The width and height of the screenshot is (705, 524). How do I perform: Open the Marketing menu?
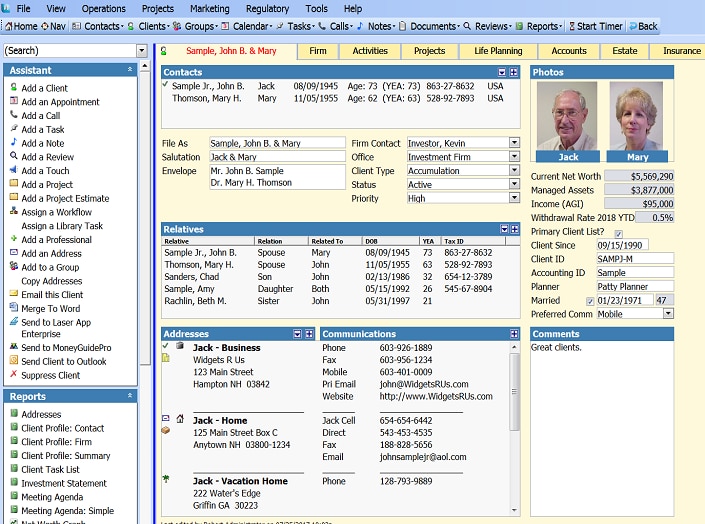(x=210, y=9)
